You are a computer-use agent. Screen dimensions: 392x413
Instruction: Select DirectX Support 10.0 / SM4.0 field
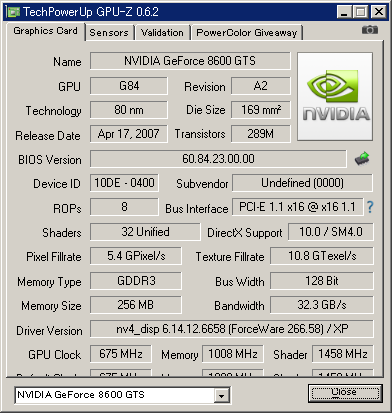point(331,232)
